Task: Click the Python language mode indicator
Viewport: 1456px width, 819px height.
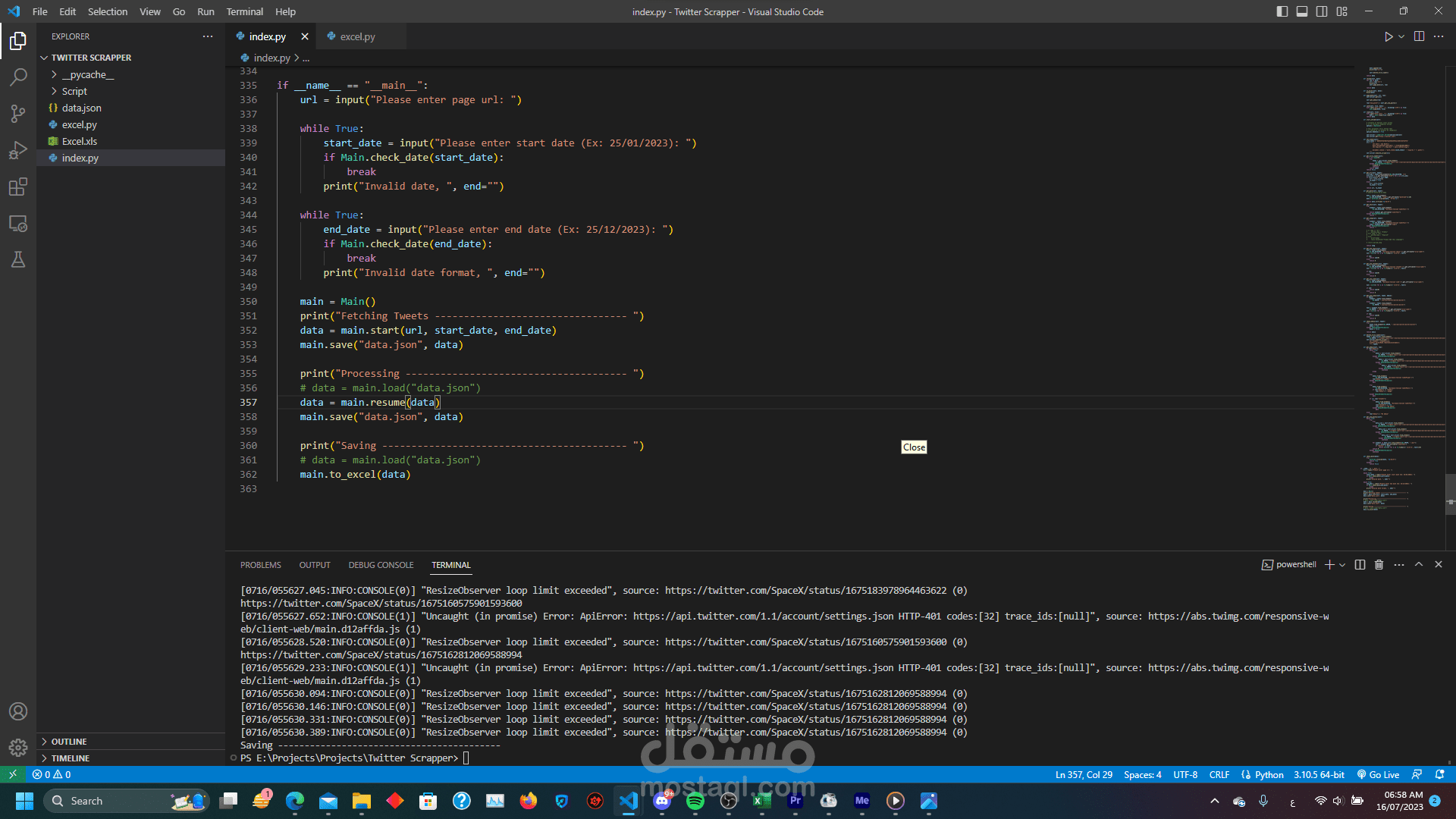Action: [x=1269, y=774]
